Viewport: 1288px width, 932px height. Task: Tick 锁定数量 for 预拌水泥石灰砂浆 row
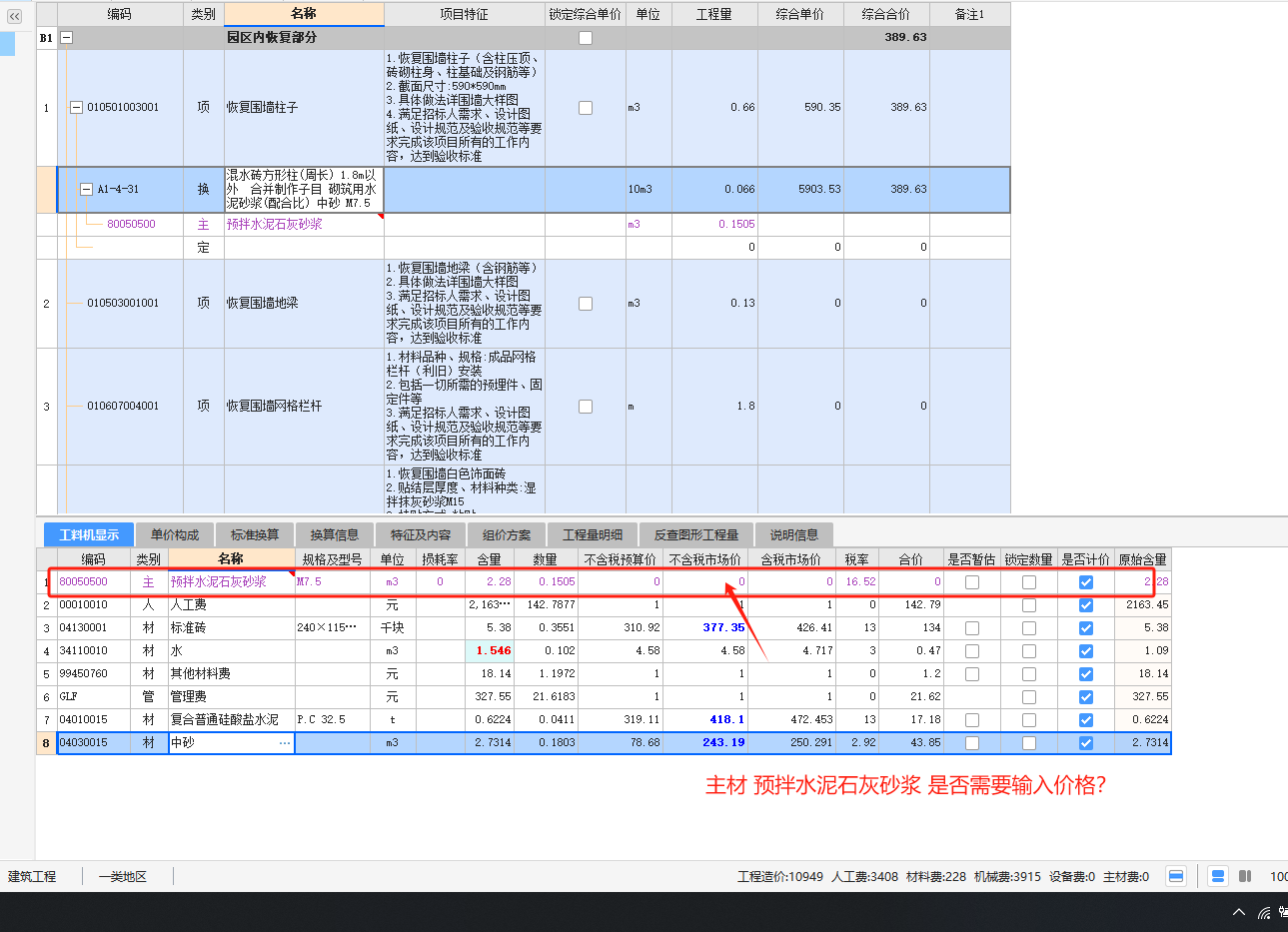(x=1029, y=582)
